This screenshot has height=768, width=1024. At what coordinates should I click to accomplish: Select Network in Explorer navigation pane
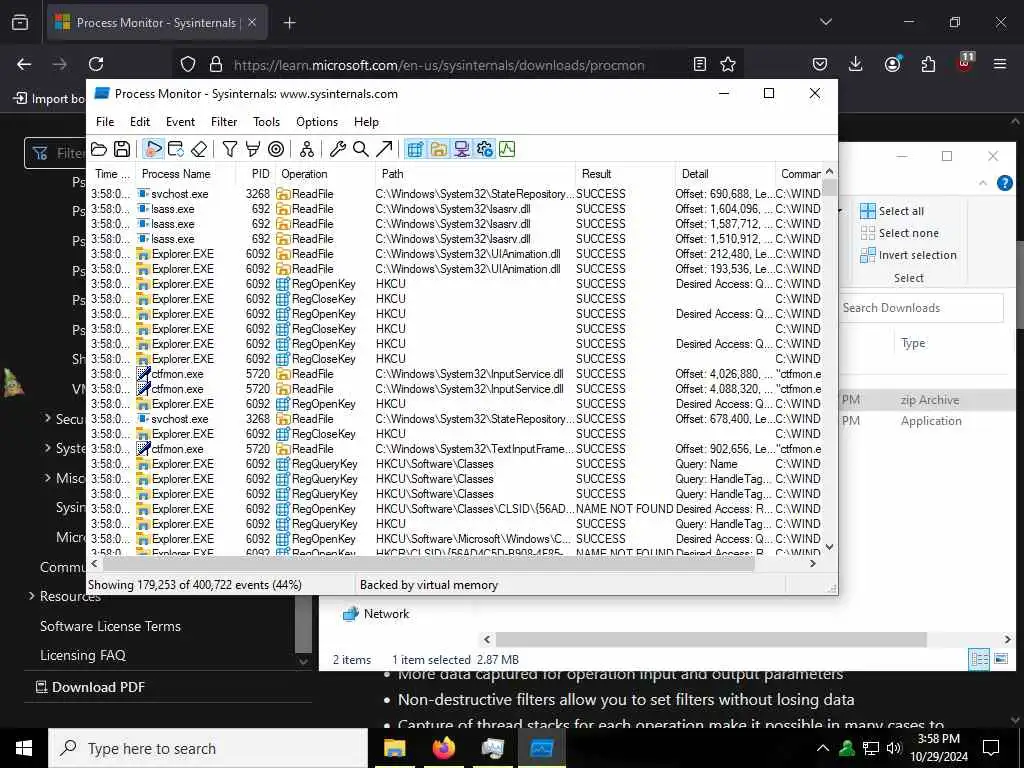(x=376, y=614)
